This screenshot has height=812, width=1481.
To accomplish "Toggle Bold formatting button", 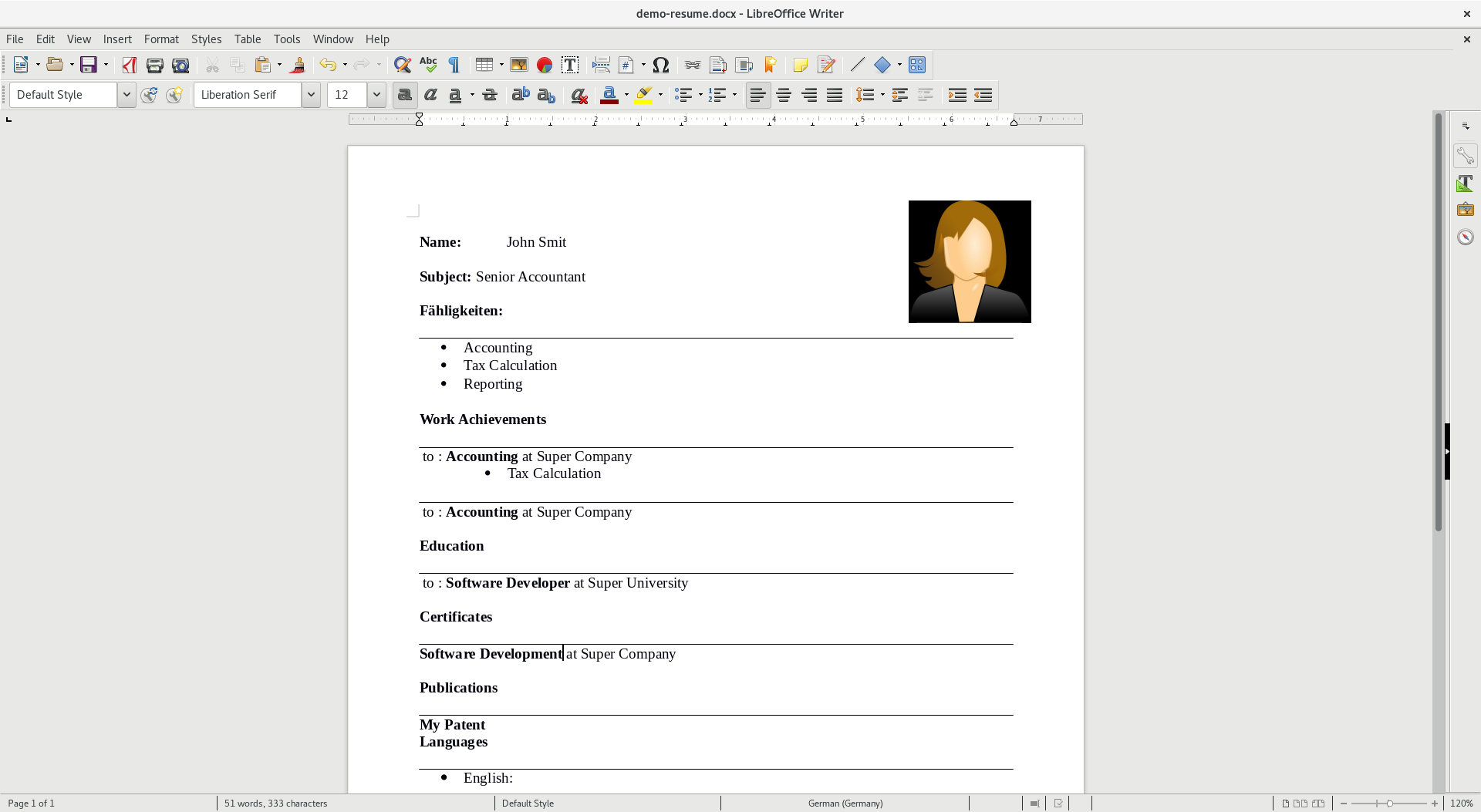I will [x=404, y=95].
